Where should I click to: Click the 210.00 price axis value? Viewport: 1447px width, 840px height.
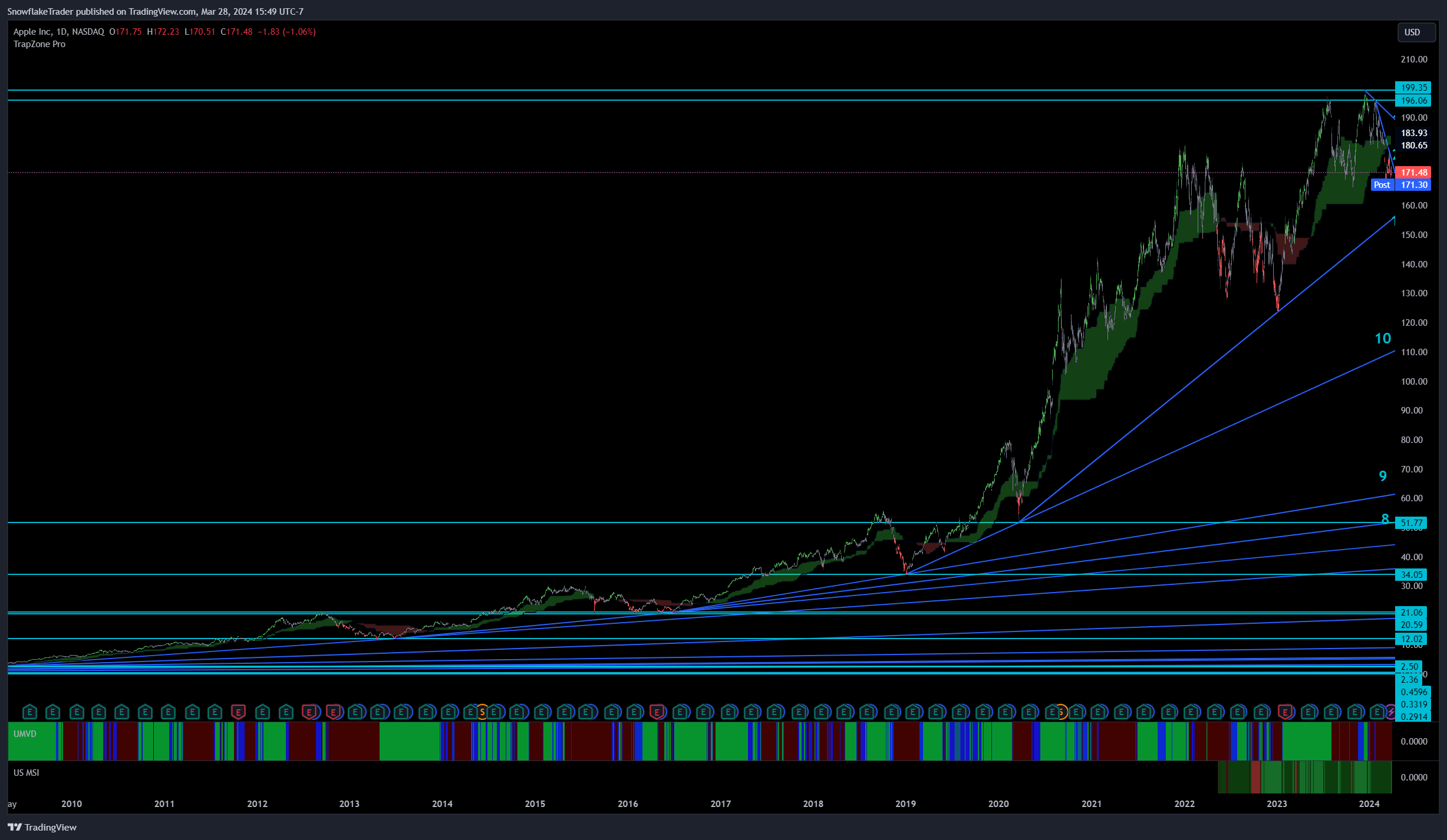point(1414,59)
